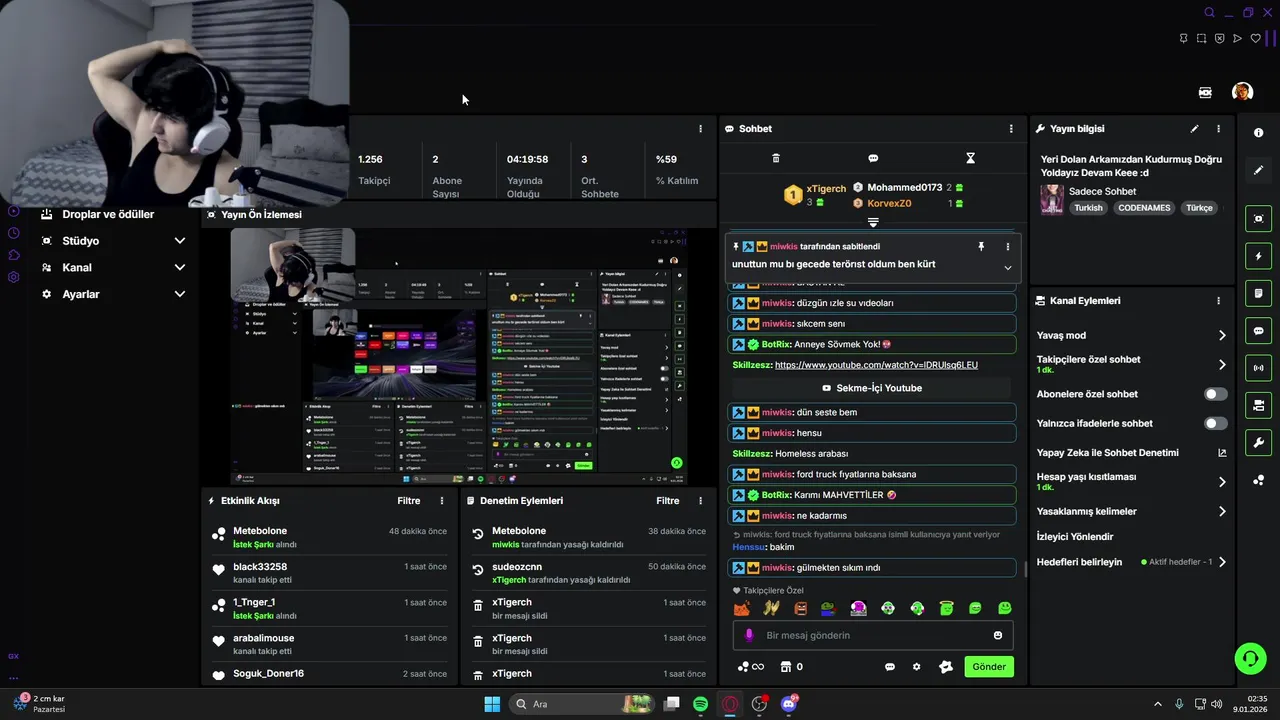Click the hourglass icon in chat toolbar

(970, 158)
